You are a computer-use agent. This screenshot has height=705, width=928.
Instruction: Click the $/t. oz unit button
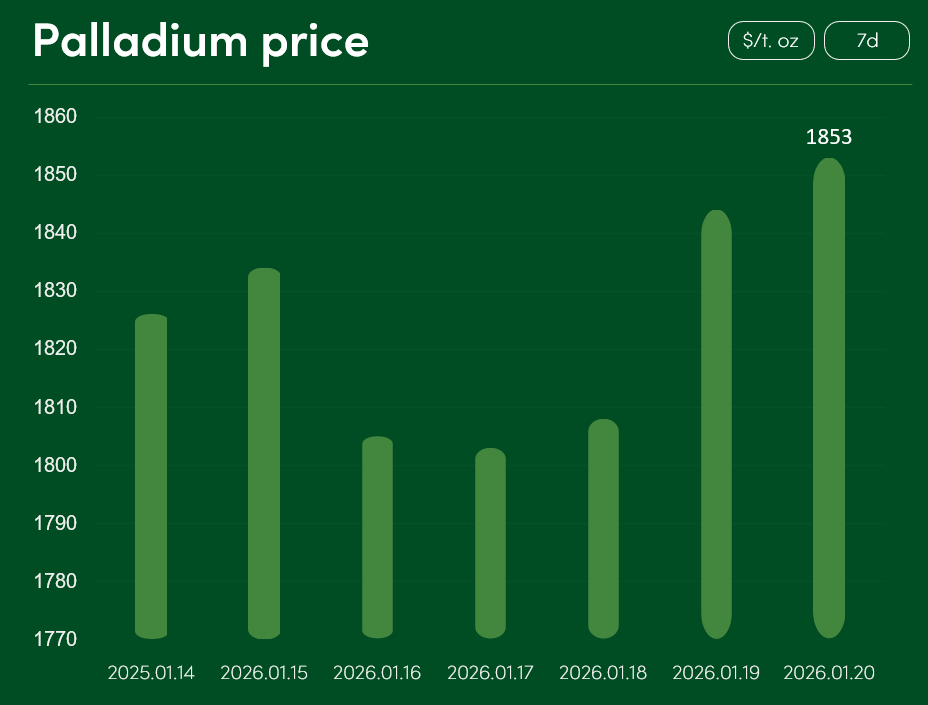tap(771, 41)
